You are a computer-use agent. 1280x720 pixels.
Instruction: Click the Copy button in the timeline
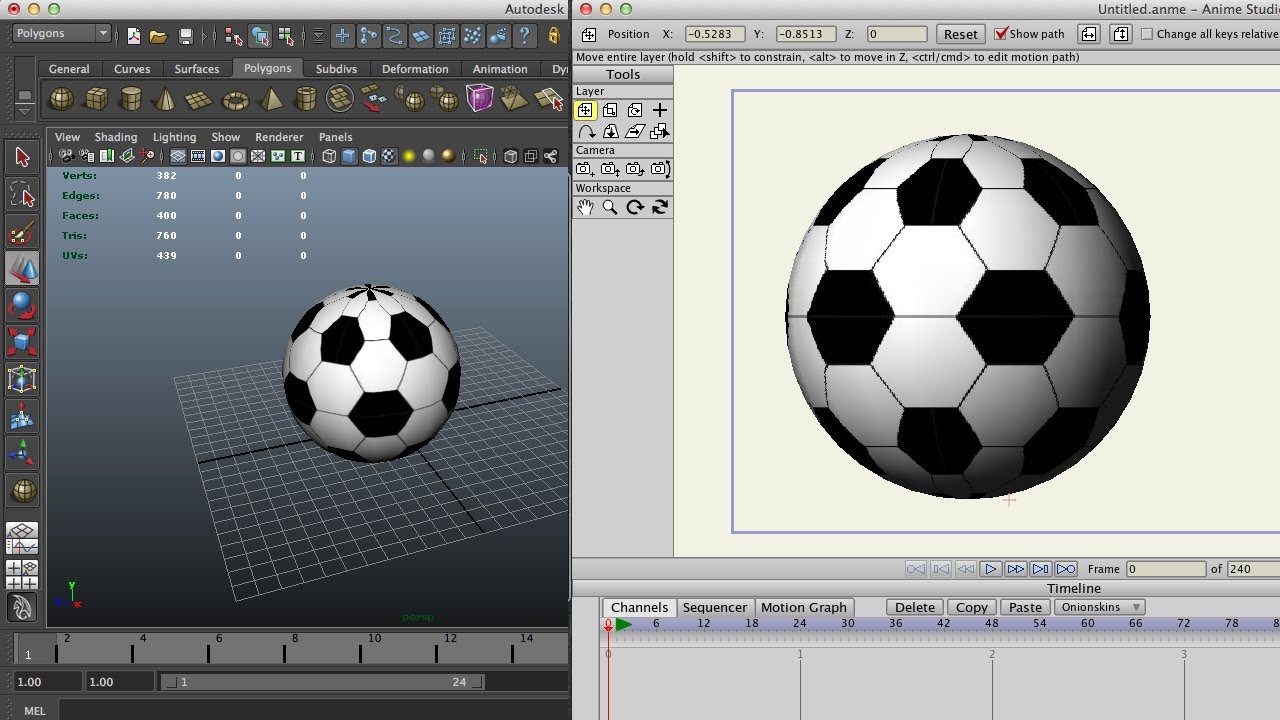[972, 607]
